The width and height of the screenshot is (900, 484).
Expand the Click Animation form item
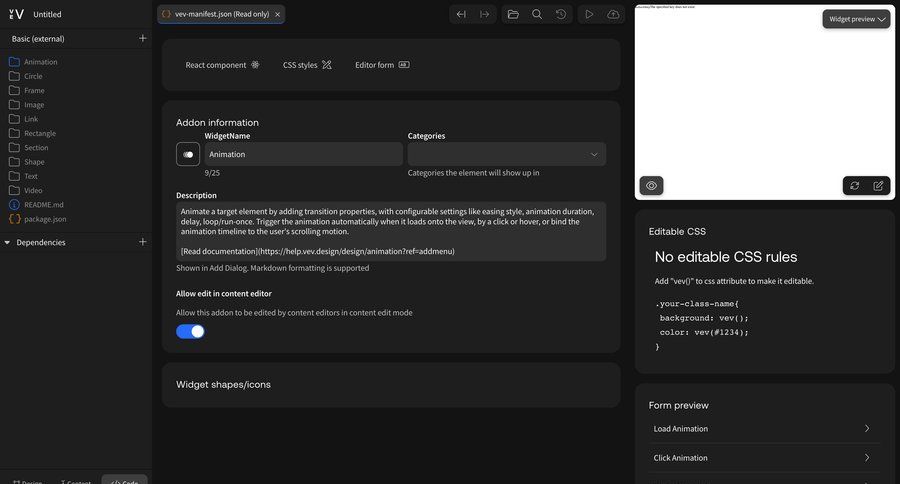pyautogui.click(x=764, y=458)
